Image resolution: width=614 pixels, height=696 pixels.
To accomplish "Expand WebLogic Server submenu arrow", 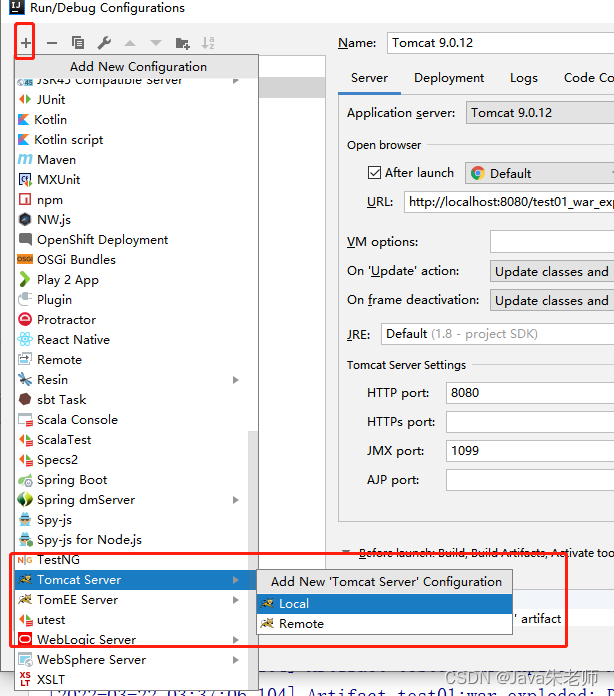I will (x=236, y=640).
